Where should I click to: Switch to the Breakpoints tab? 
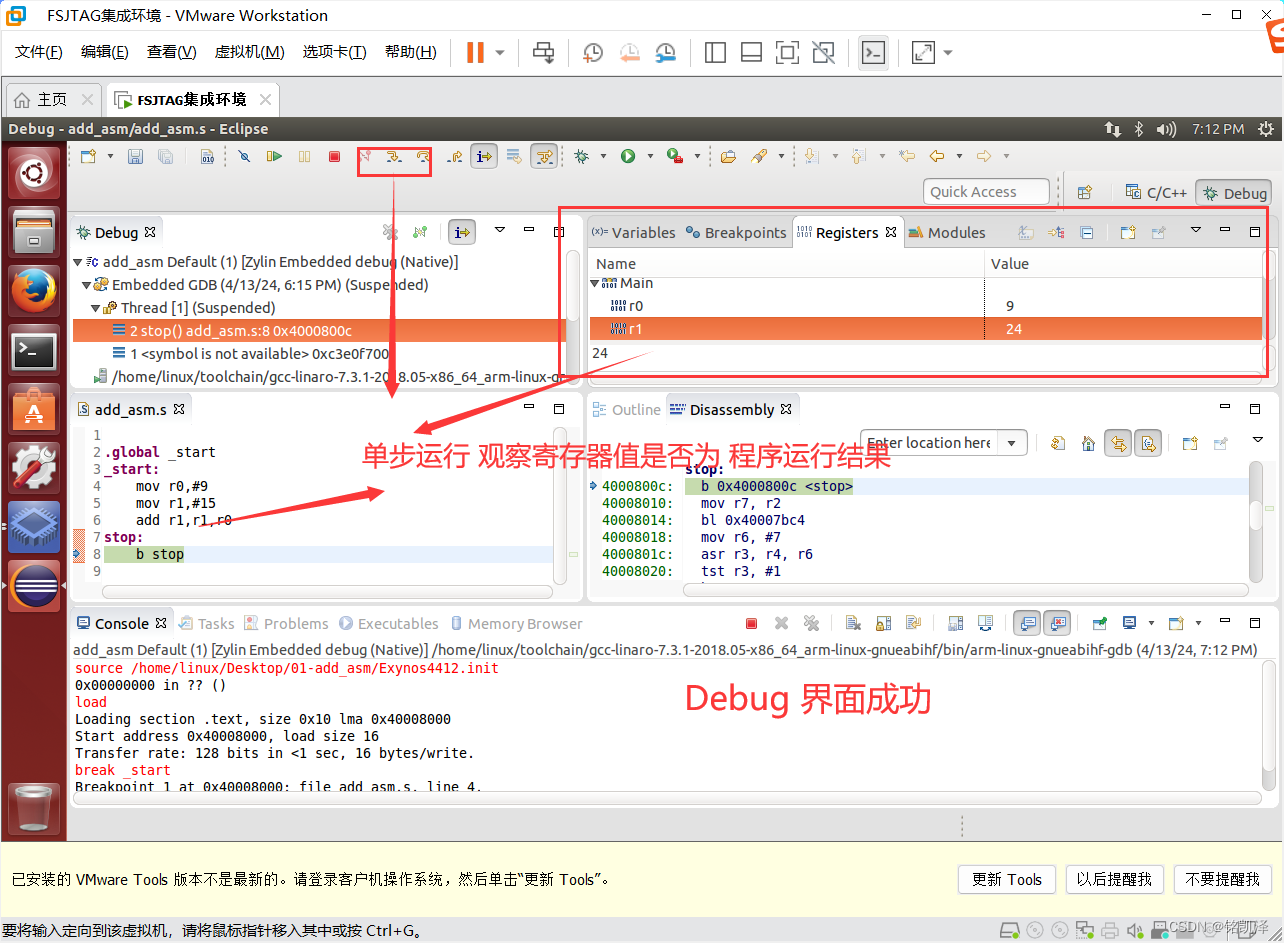point(736,232)
